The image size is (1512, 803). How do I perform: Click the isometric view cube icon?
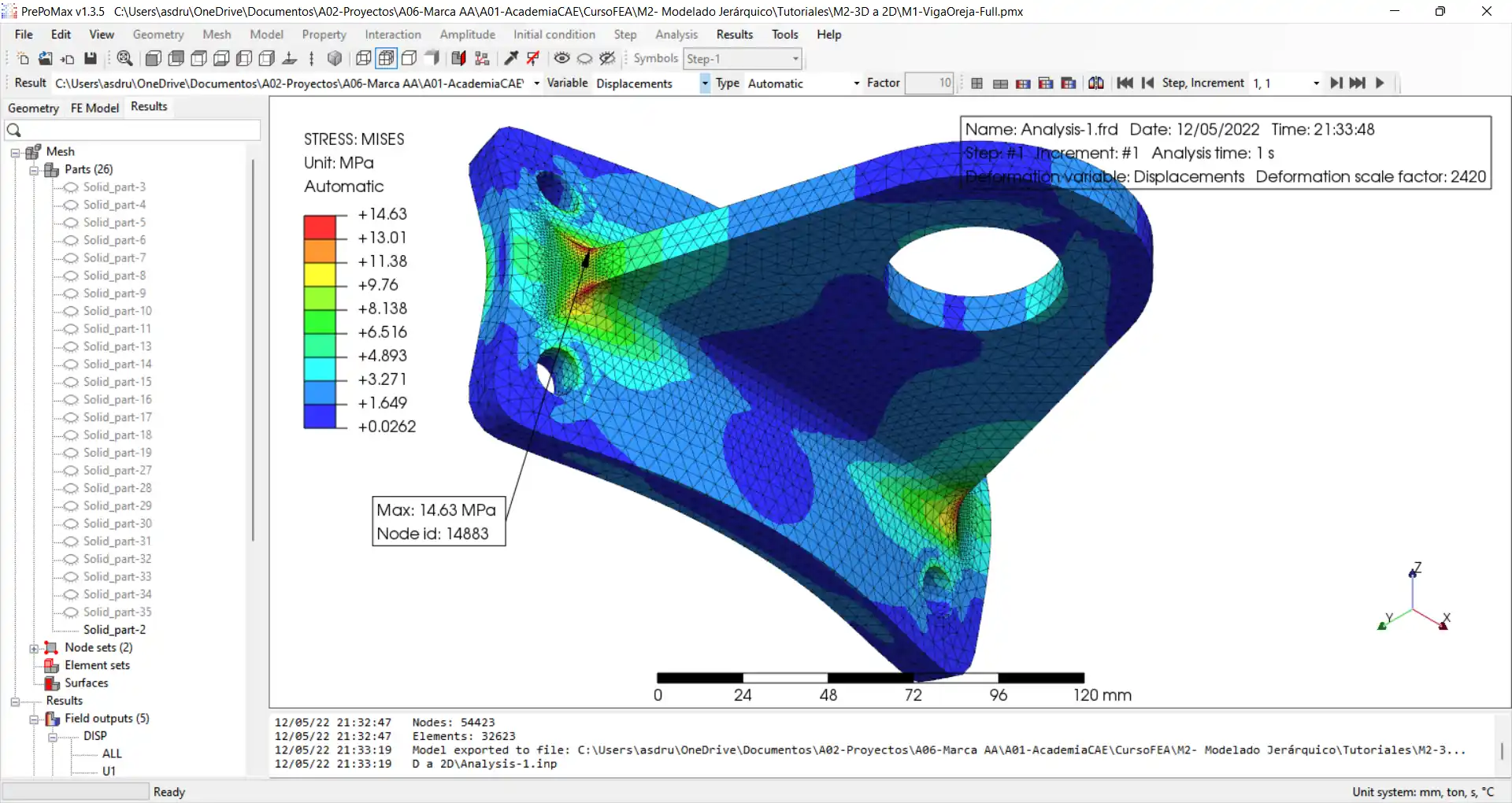click(335, 58)
